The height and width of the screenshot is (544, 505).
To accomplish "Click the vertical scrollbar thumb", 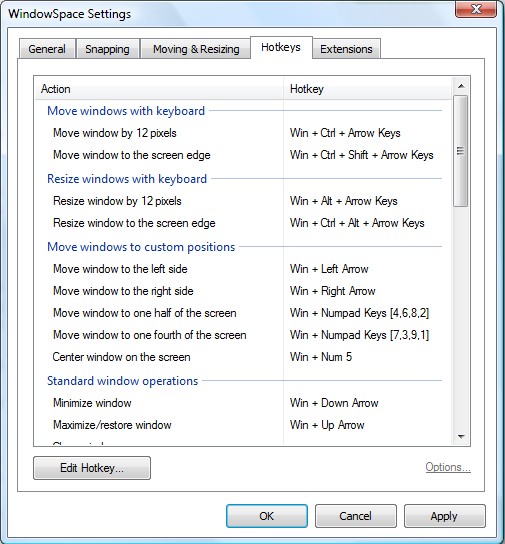I will coord(461,151).
